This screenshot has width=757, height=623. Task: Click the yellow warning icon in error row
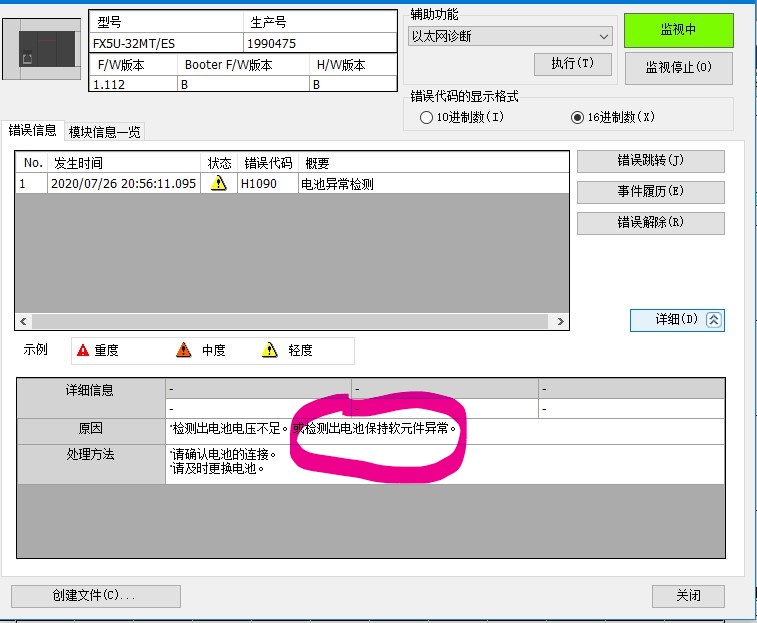click(x=217, y=184)
